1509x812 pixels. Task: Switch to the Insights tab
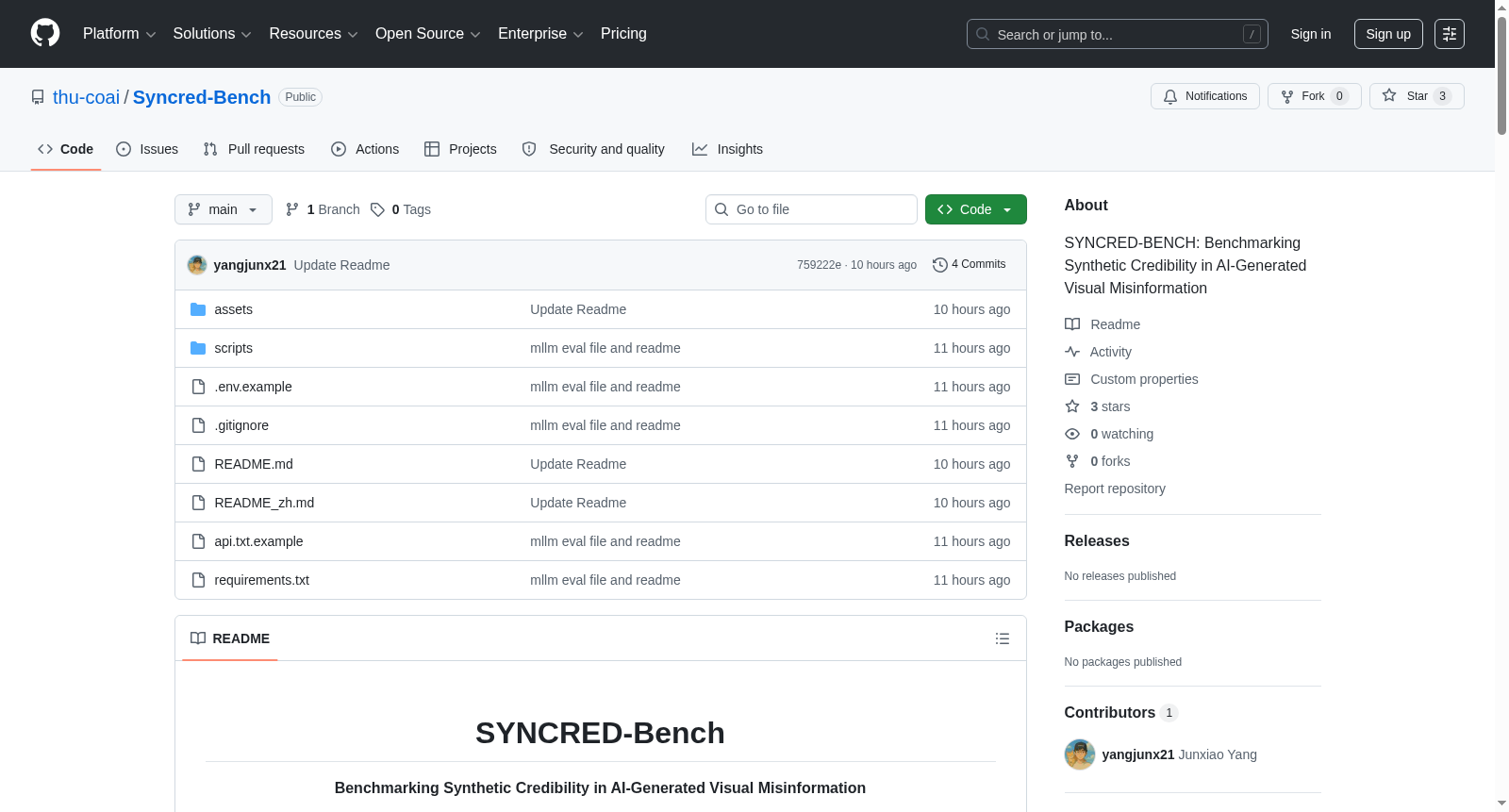[x=727, y=149]
